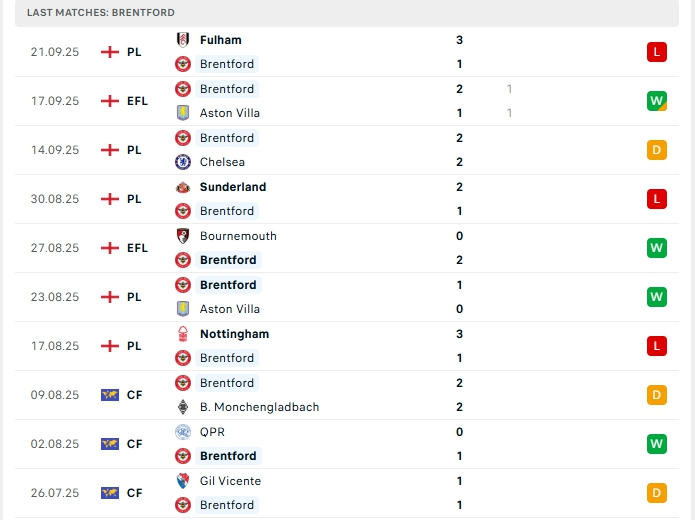Viewport: 695px width, 520px height.
Task: Click the Fulham club crest icon
Action: (x=183, y=40)
